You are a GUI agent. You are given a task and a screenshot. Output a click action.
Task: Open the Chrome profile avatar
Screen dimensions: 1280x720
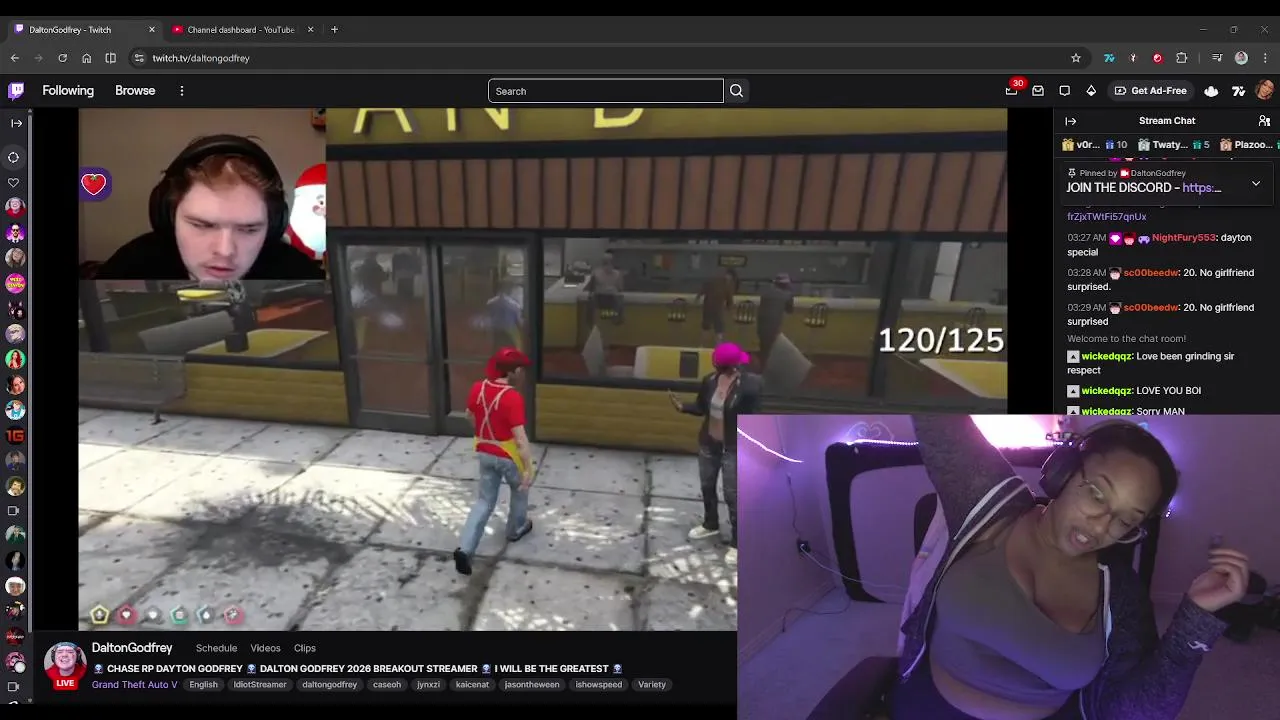(x=1241, y=58)
